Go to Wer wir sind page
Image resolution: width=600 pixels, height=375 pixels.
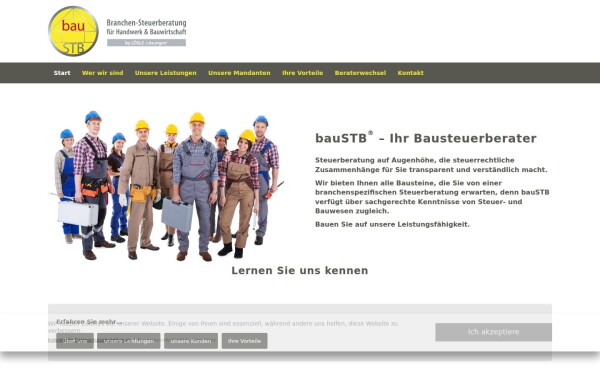(103, 73)
